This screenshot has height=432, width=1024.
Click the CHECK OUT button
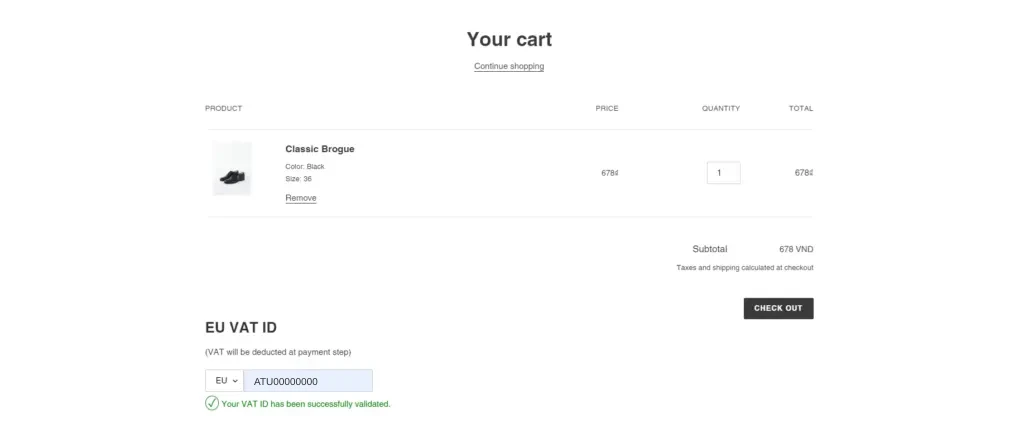(x=778, y=309)
